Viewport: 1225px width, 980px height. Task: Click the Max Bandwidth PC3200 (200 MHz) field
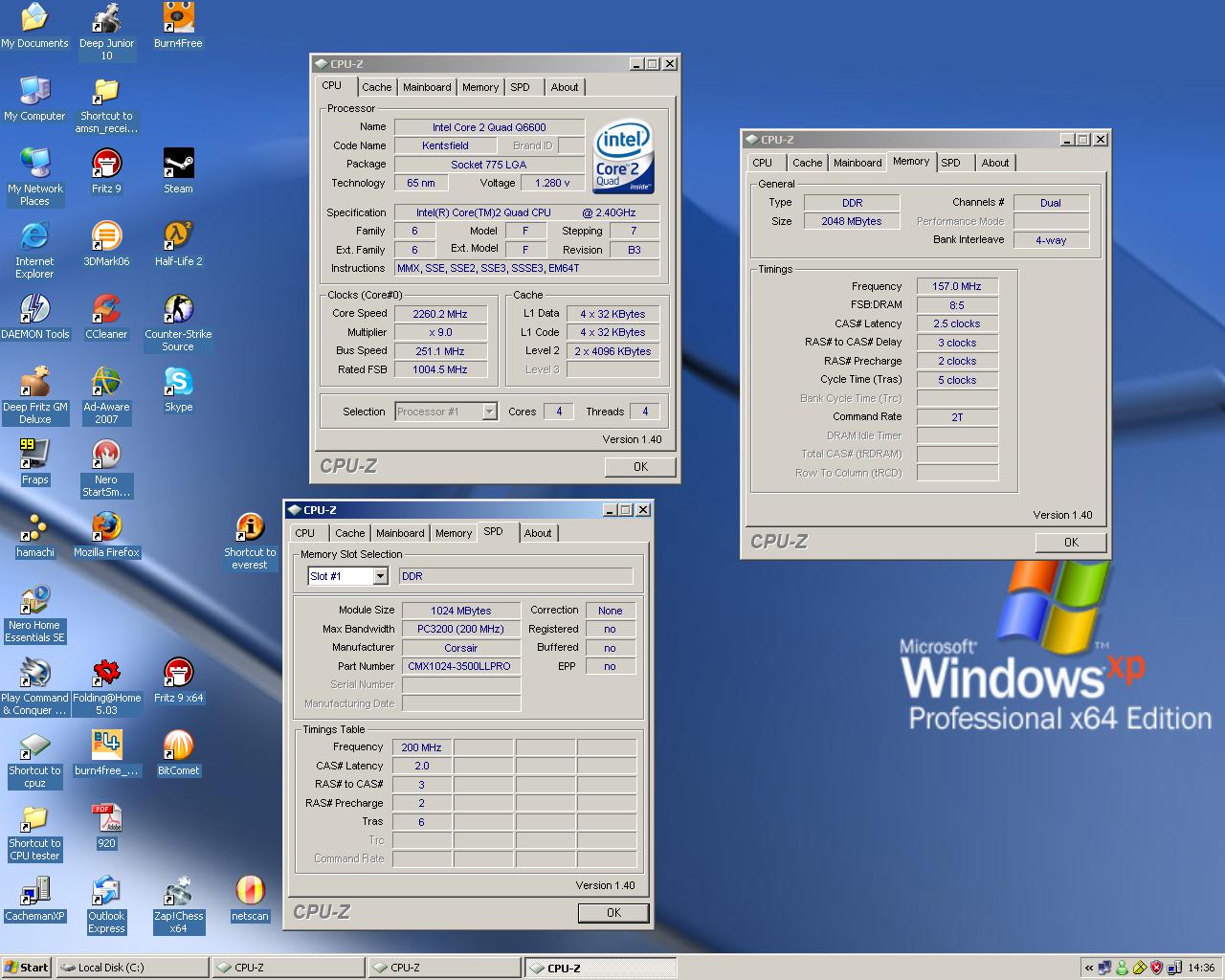pyautogui.click(x=461, y=629)
